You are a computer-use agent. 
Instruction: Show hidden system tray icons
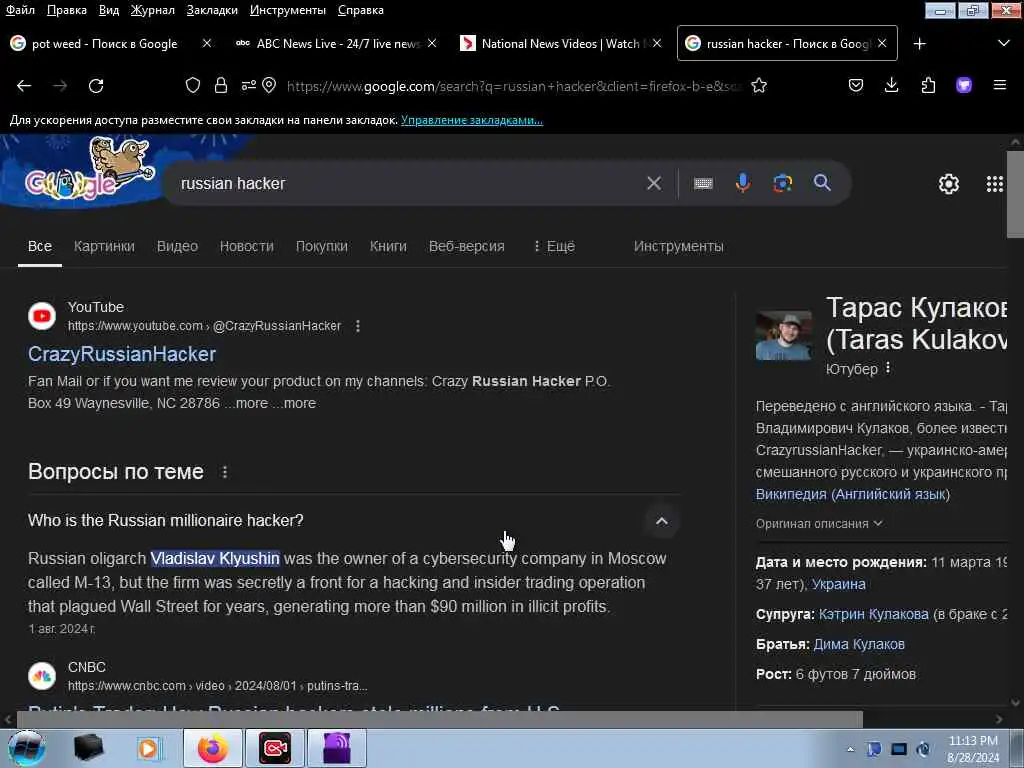[x=850, y=749]
